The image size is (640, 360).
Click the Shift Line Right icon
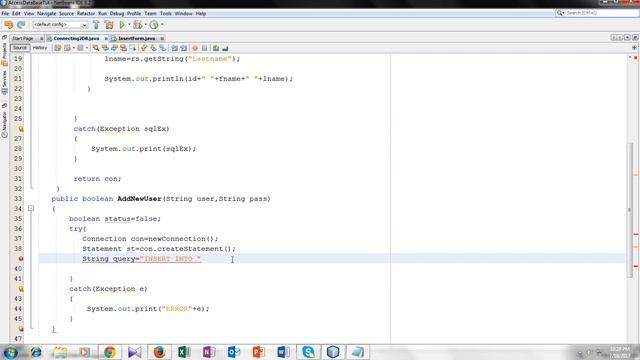(x=184, y=48)
